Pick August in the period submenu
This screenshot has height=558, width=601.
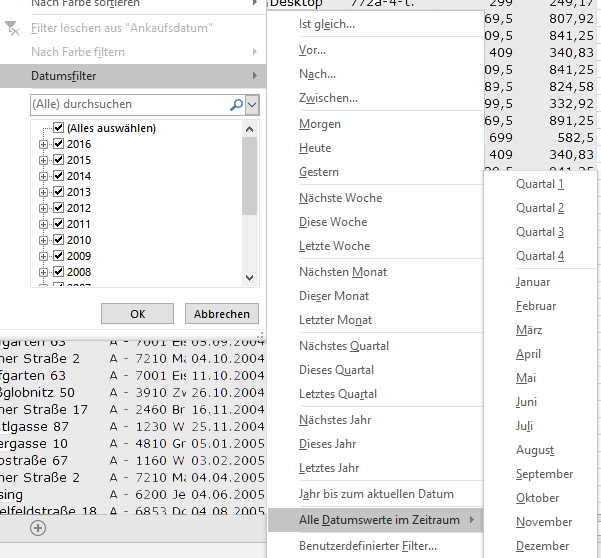coord(535,450)
